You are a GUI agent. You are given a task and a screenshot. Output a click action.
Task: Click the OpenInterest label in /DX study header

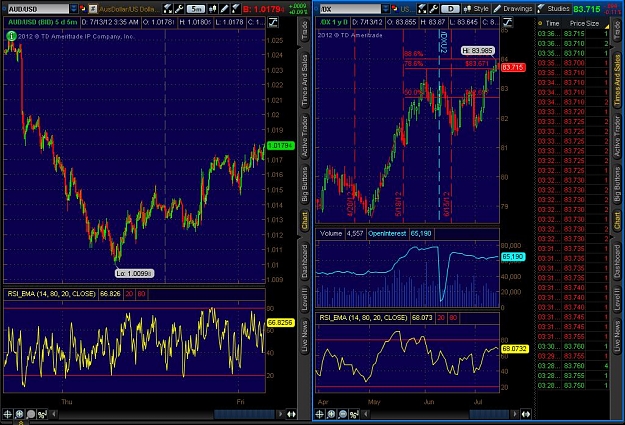(x=387, y=234)
